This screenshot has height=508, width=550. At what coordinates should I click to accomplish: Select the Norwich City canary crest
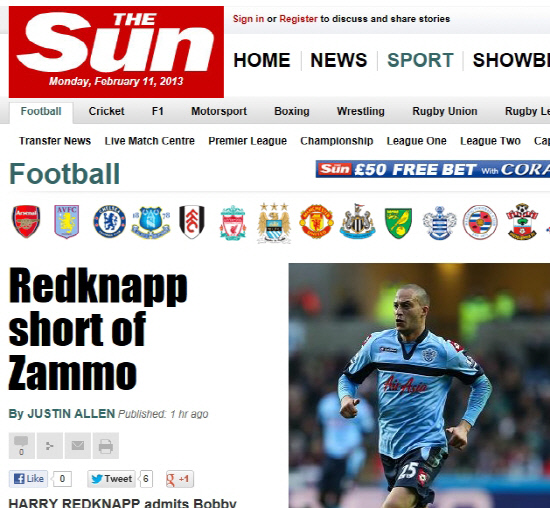click(398, 223)
